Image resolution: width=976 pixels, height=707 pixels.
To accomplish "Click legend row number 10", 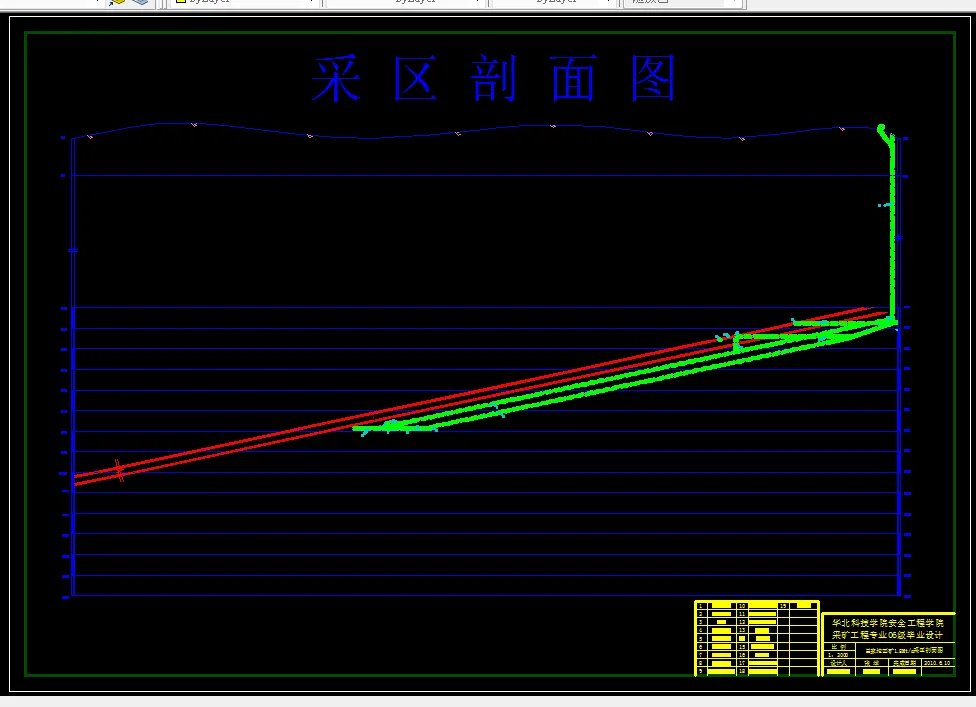I will tap(741, 606).
